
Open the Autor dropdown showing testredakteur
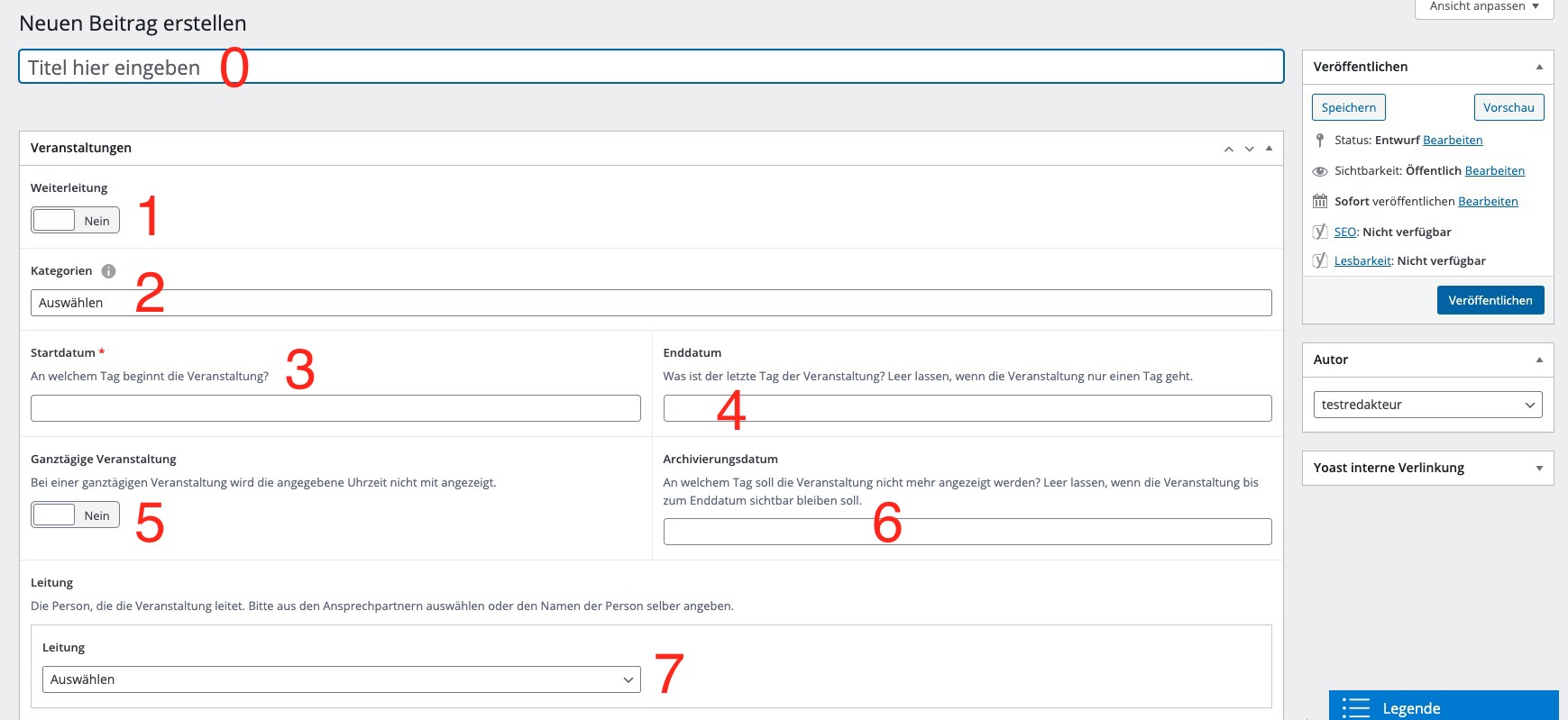click(1426, 405)
